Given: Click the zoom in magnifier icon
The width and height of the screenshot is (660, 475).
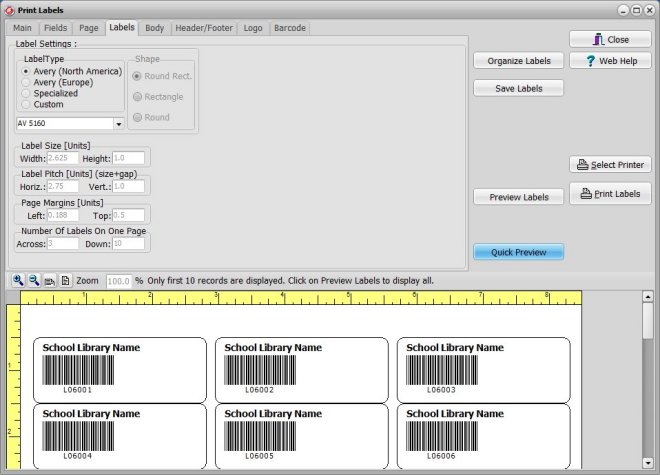Looking at the screenshot, I should tap(18, 280).
